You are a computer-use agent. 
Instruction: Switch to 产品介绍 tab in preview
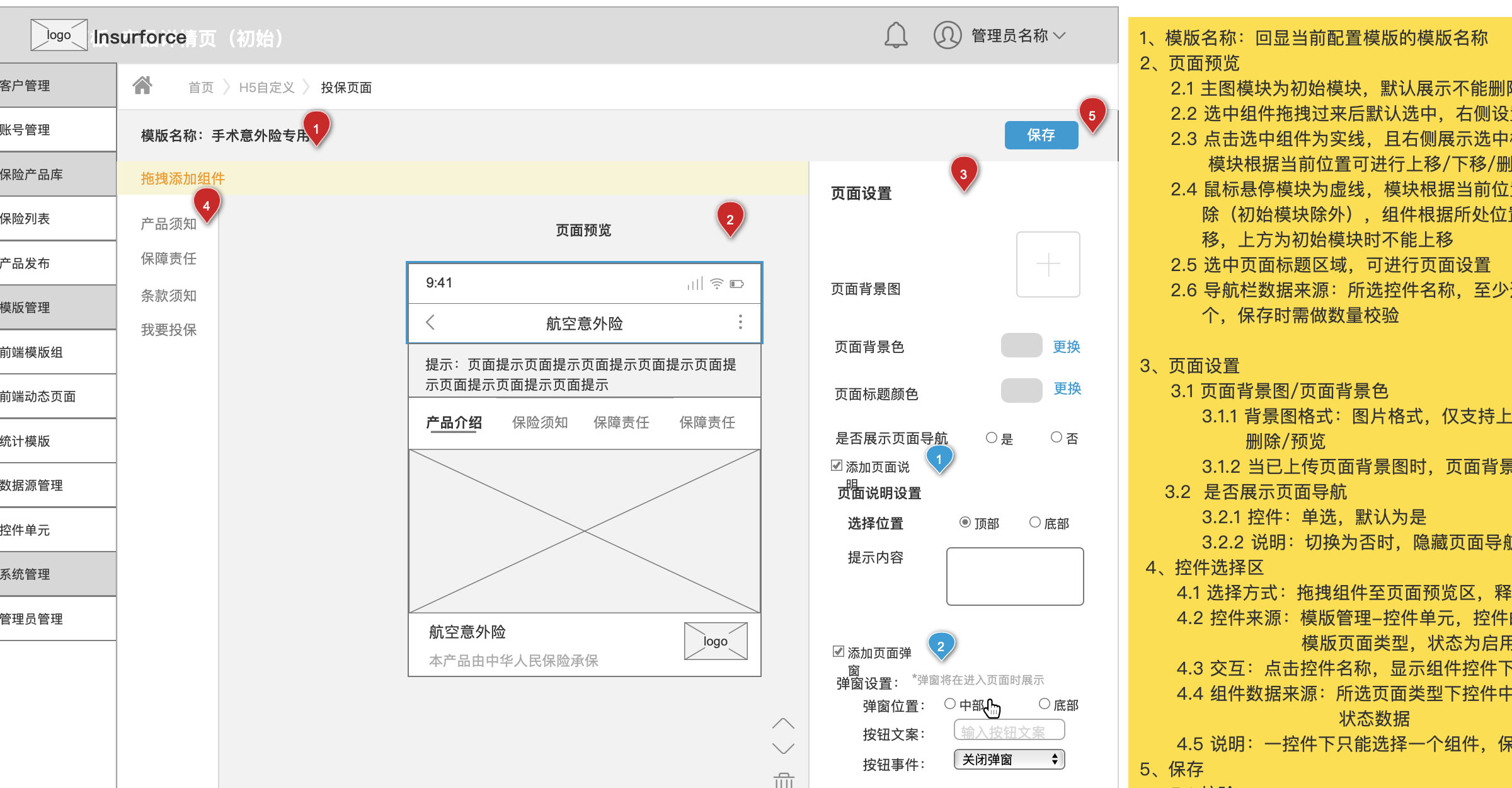point(454,422)
